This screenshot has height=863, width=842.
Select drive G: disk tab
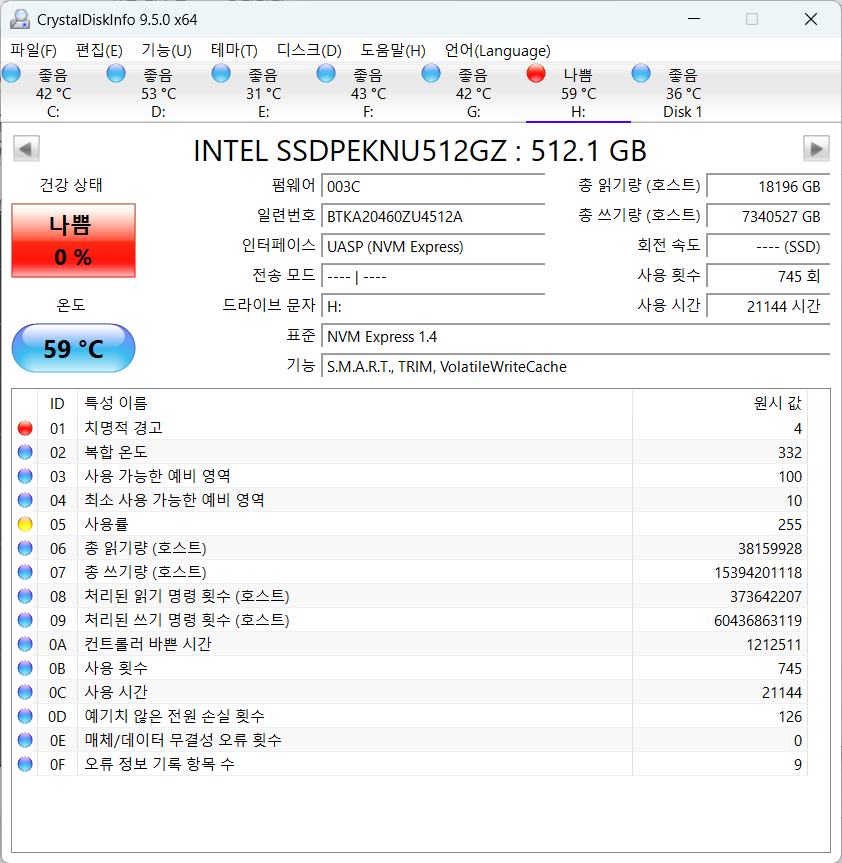point(473,92)
